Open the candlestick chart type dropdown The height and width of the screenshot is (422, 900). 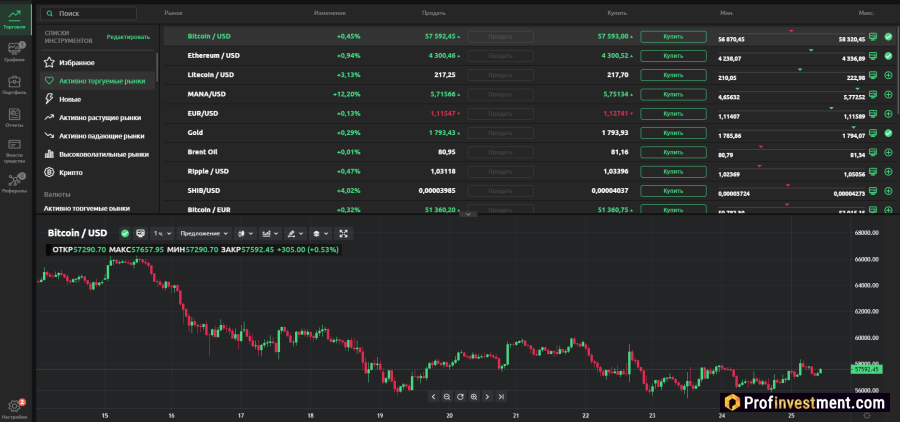click(x=245, y=233)
